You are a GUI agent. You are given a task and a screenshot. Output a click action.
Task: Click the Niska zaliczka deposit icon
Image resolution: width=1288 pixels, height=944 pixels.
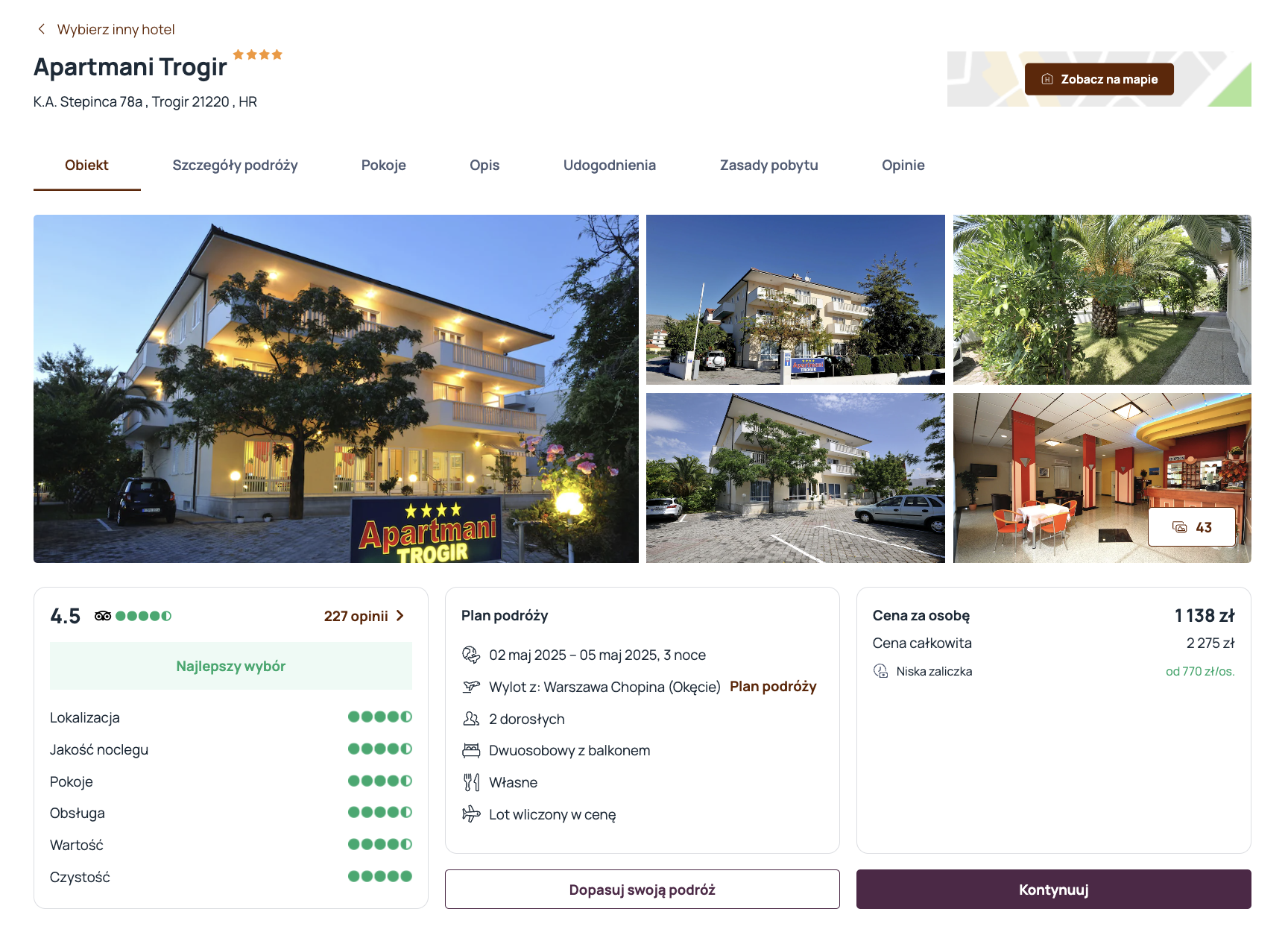880,671
